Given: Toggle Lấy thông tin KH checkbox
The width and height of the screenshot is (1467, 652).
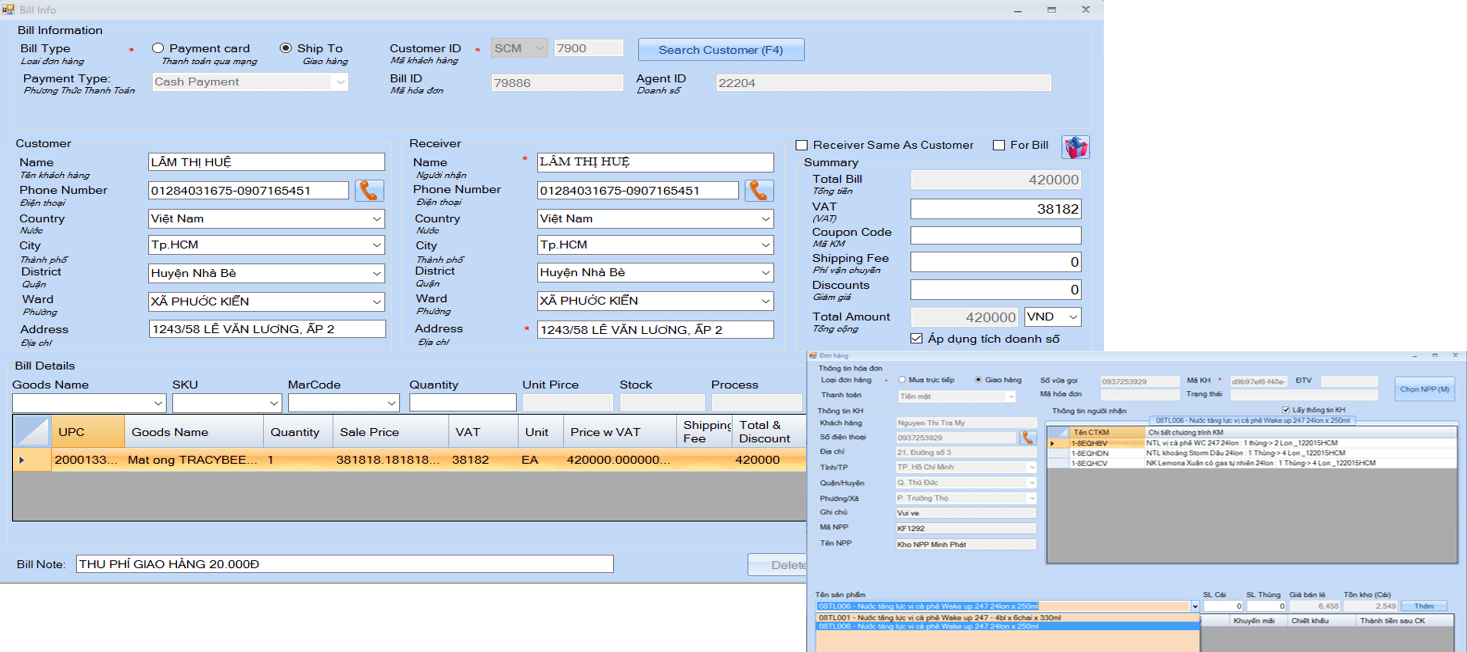Looking at the screenshot, I should (x=1285, y=410).
